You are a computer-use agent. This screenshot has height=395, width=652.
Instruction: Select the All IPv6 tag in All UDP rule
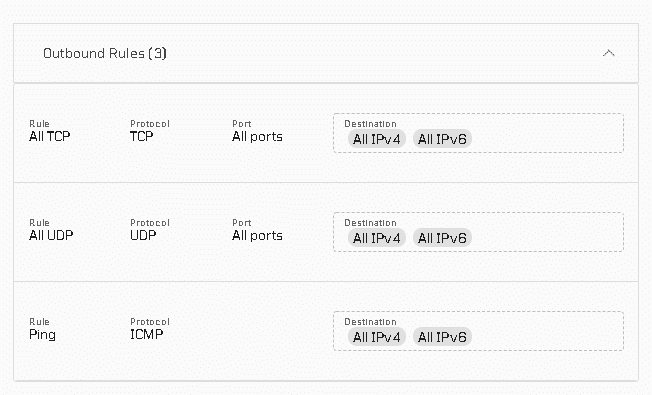click(x=442, y=238)
